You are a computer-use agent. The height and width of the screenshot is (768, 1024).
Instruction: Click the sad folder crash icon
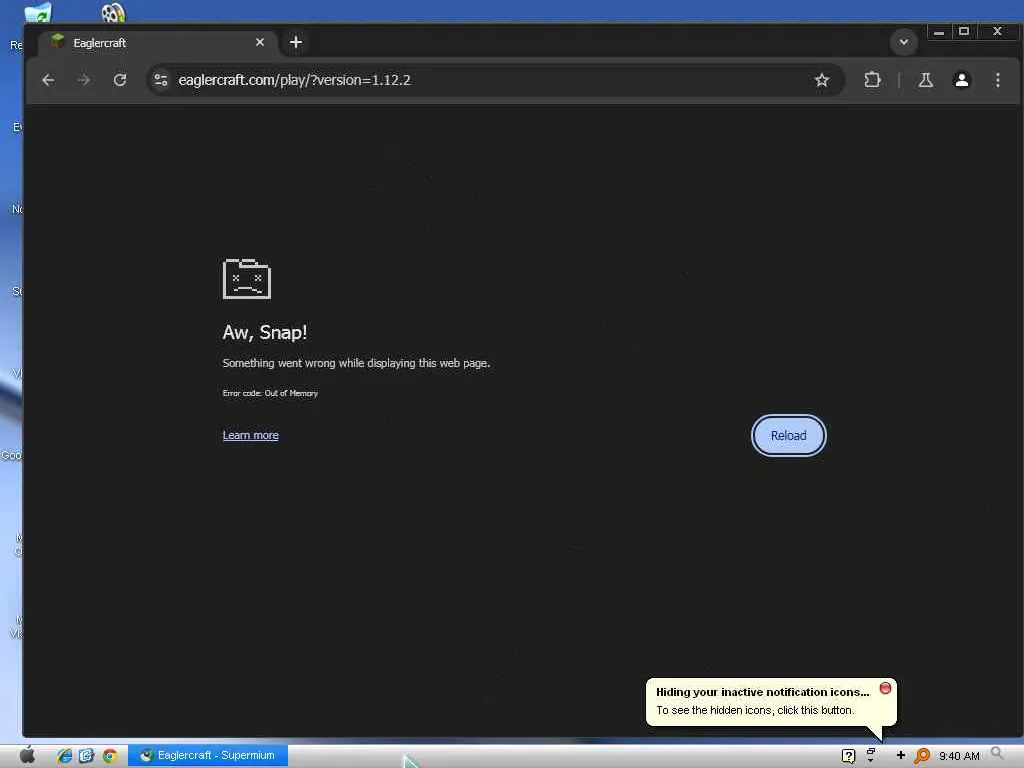[247, 279]
